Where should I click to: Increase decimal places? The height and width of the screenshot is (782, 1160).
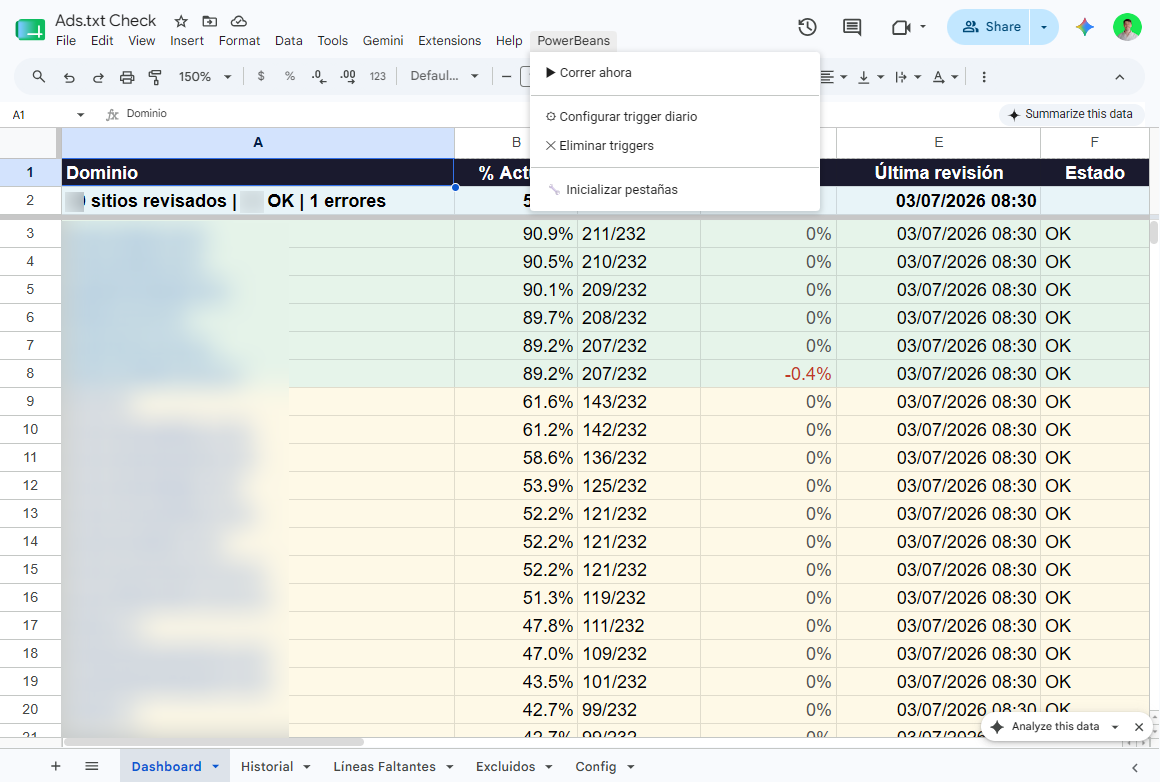[x=348, y=76]
